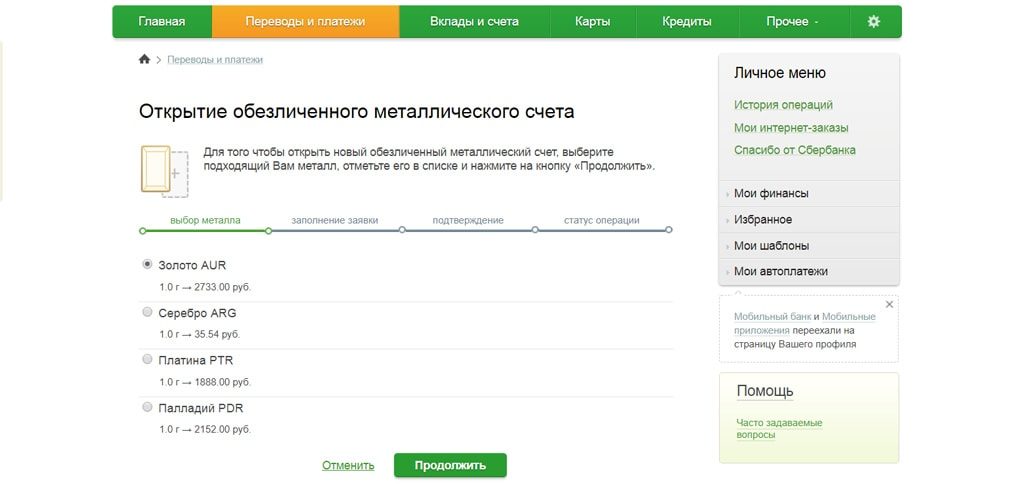
Task: Click the Отменить link
Action: coord(348,465)
